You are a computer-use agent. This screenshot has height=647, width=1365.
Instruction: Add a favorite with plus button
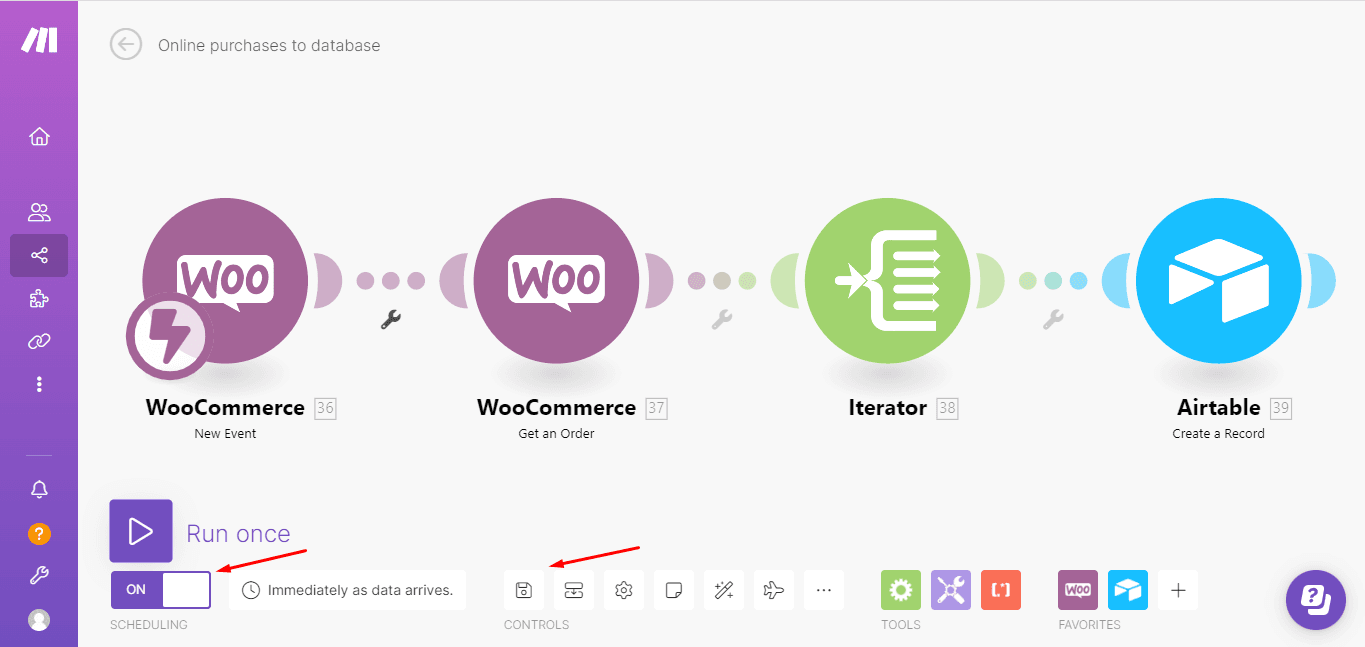pos(1178,590)
